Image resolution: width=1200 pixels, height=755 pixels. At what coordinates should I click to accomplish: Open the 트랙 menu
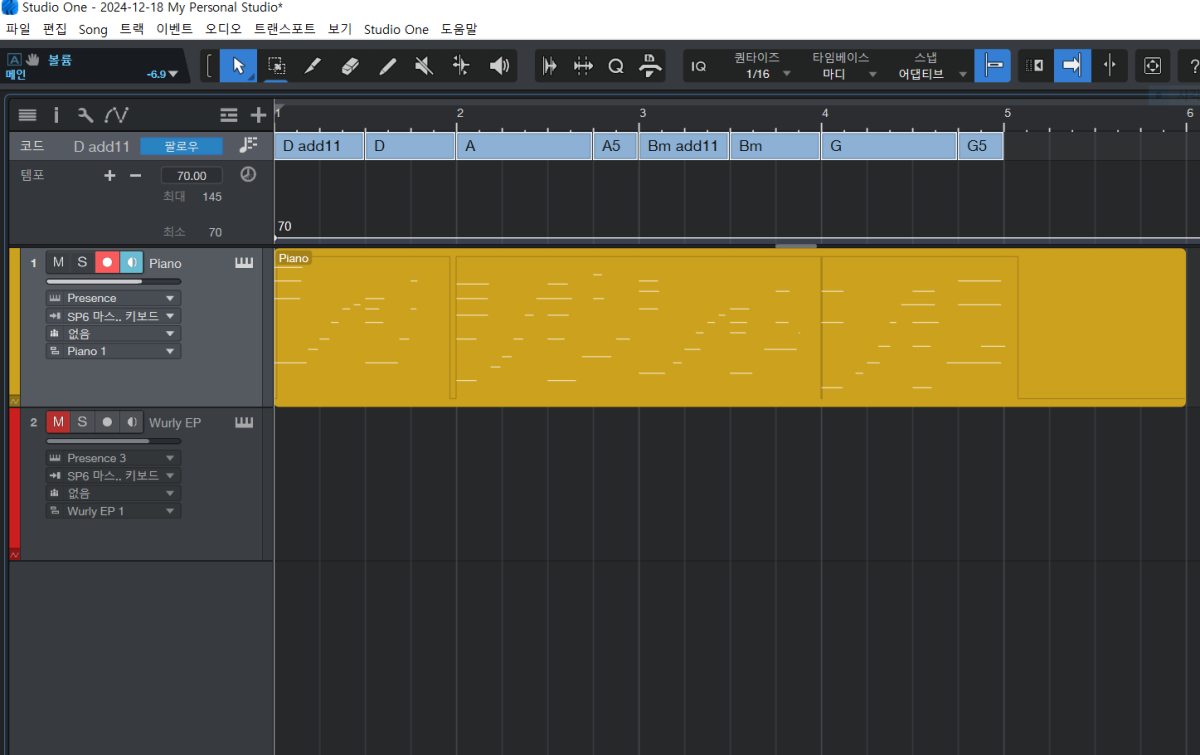(131, 29)
